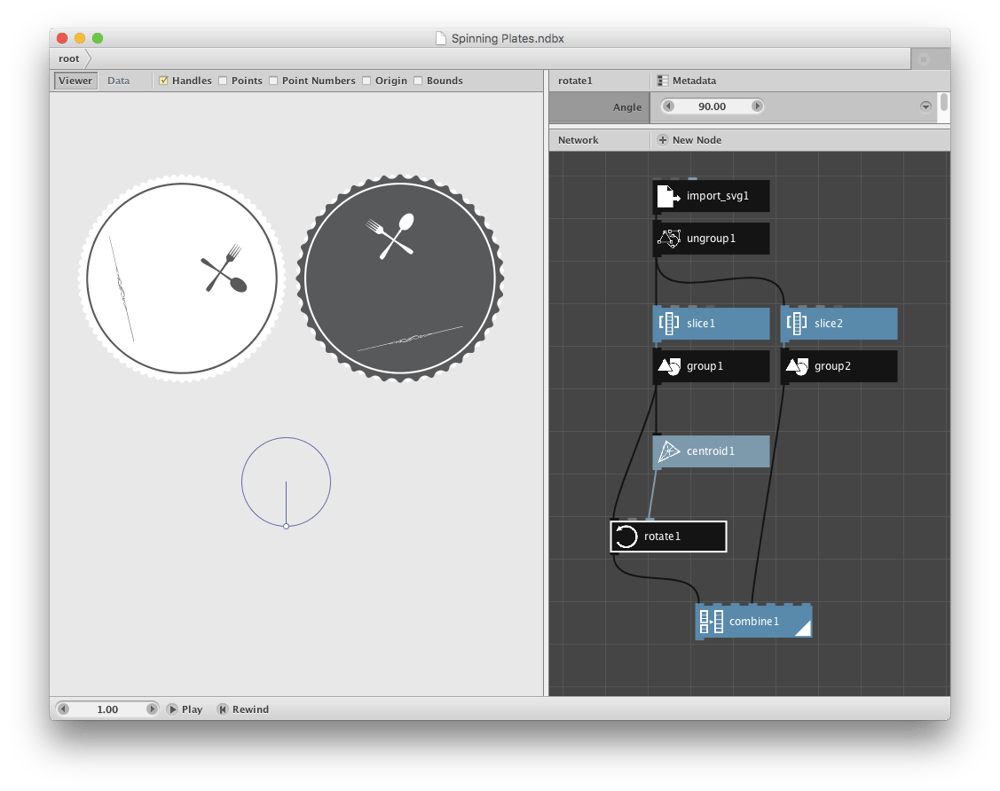
Task: Click the group2 node shapes icon
Action: tap(797, 366)
